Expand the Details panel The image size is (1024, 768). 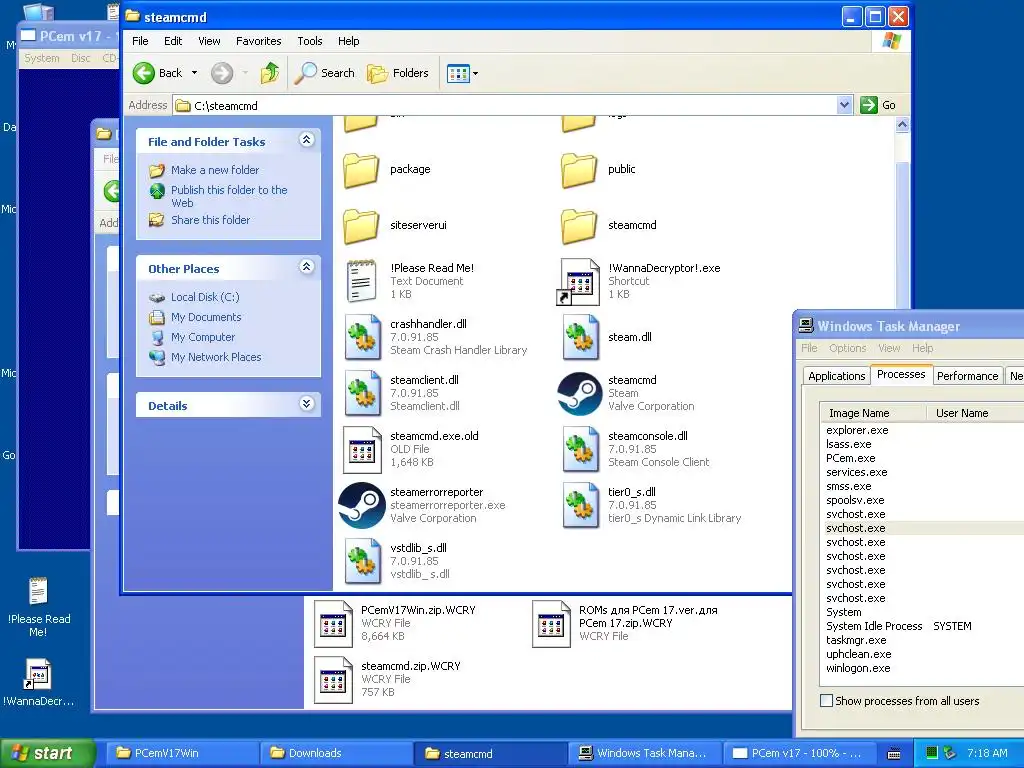click(306, 404)
